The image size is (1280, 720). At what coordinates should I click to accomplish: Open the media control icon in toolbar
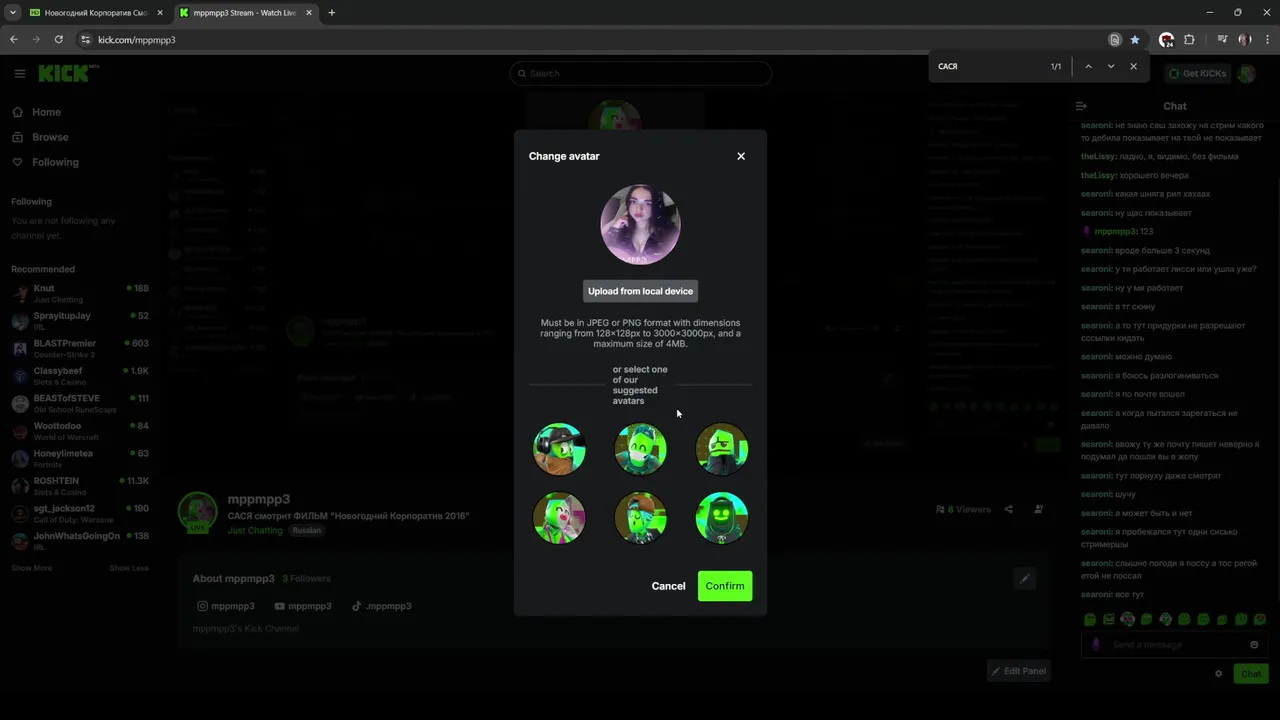[1222, 40]
